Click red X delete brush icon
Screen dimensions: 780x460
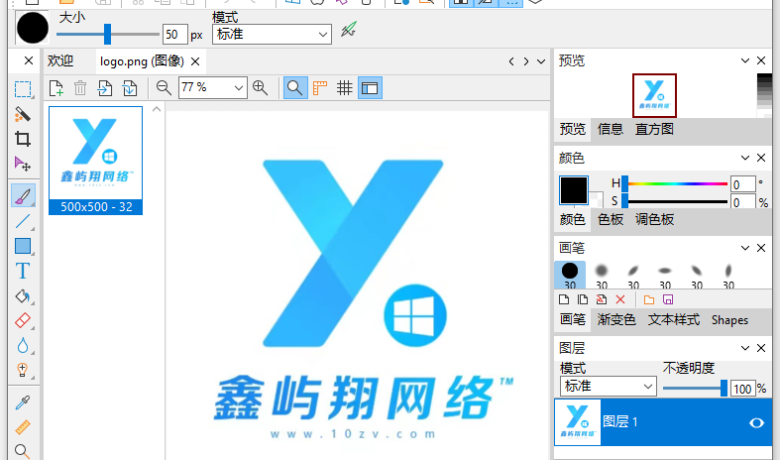(620, 299)
